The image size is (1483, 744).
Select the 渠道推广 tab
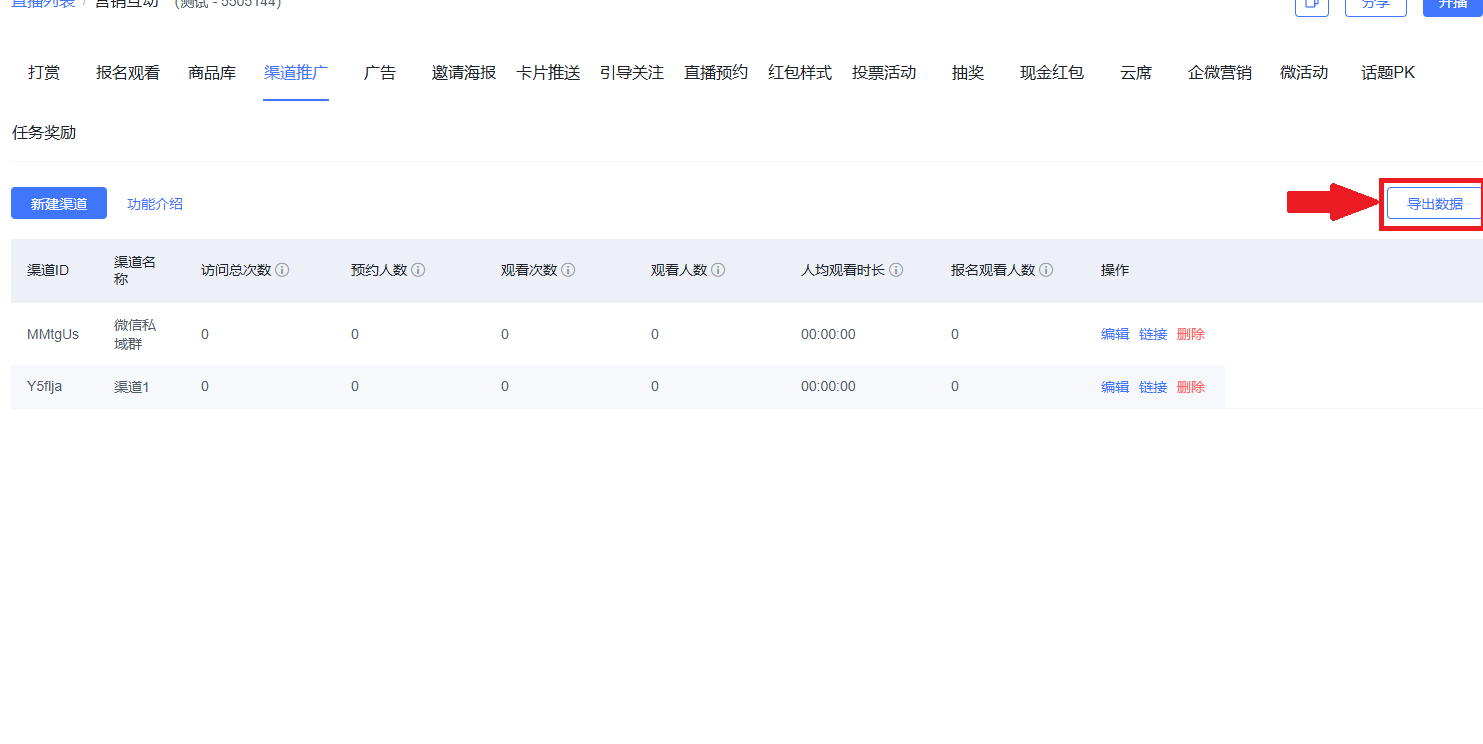(x=296, y=73)
